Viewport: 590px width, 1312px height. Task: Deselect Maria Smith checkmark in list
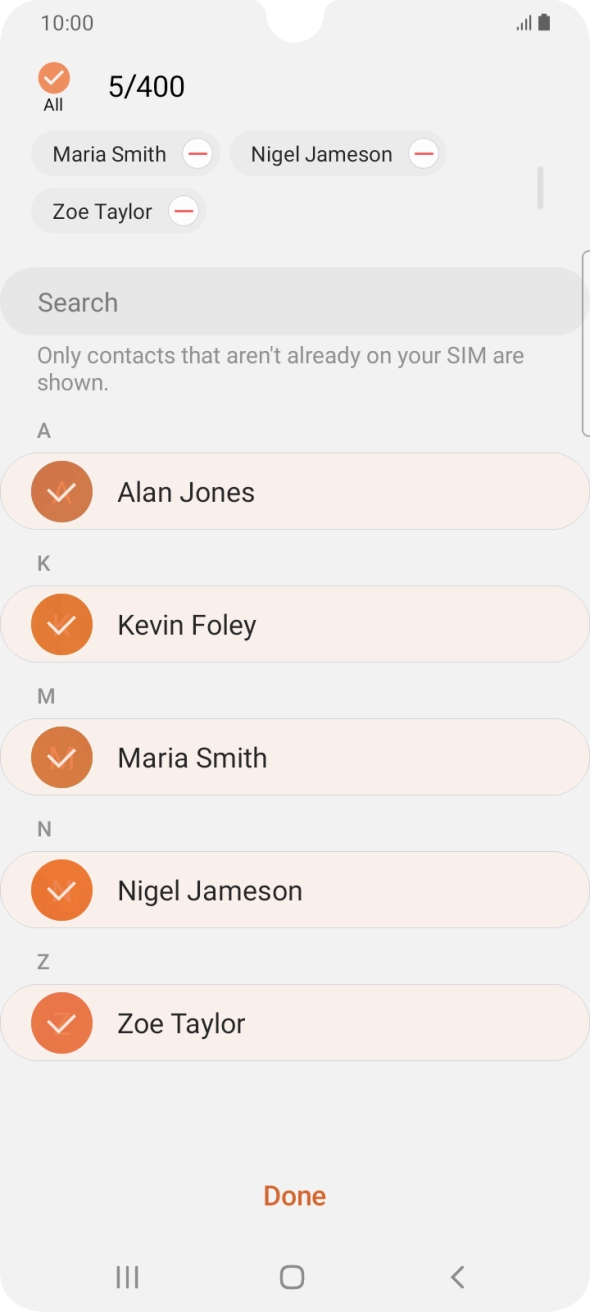click(x=62, y=757)
